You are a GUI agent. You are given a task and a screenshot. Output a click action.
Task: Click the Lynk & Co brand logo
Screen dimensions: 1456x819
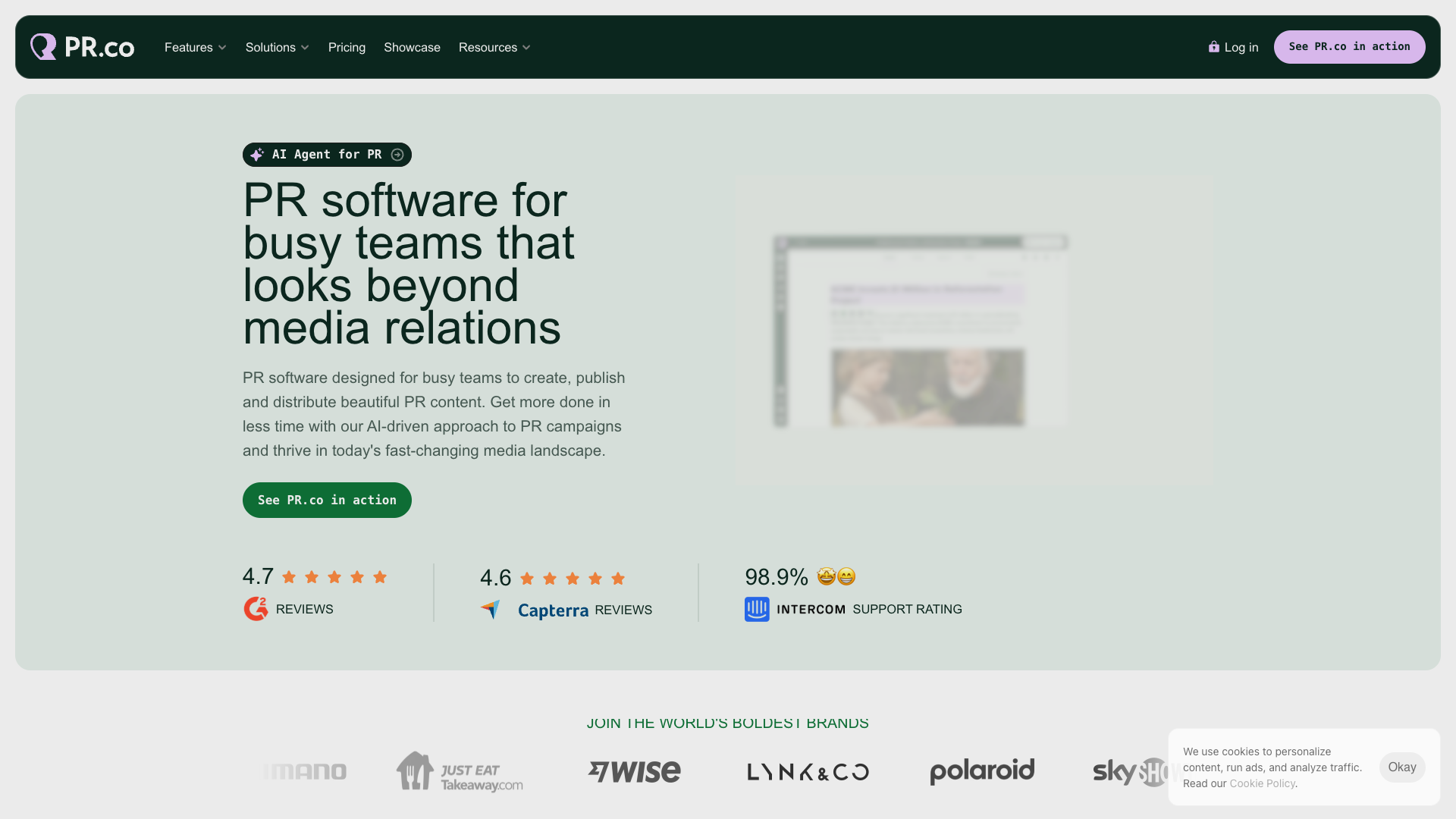pyautogui.click(x=808, y=772)
